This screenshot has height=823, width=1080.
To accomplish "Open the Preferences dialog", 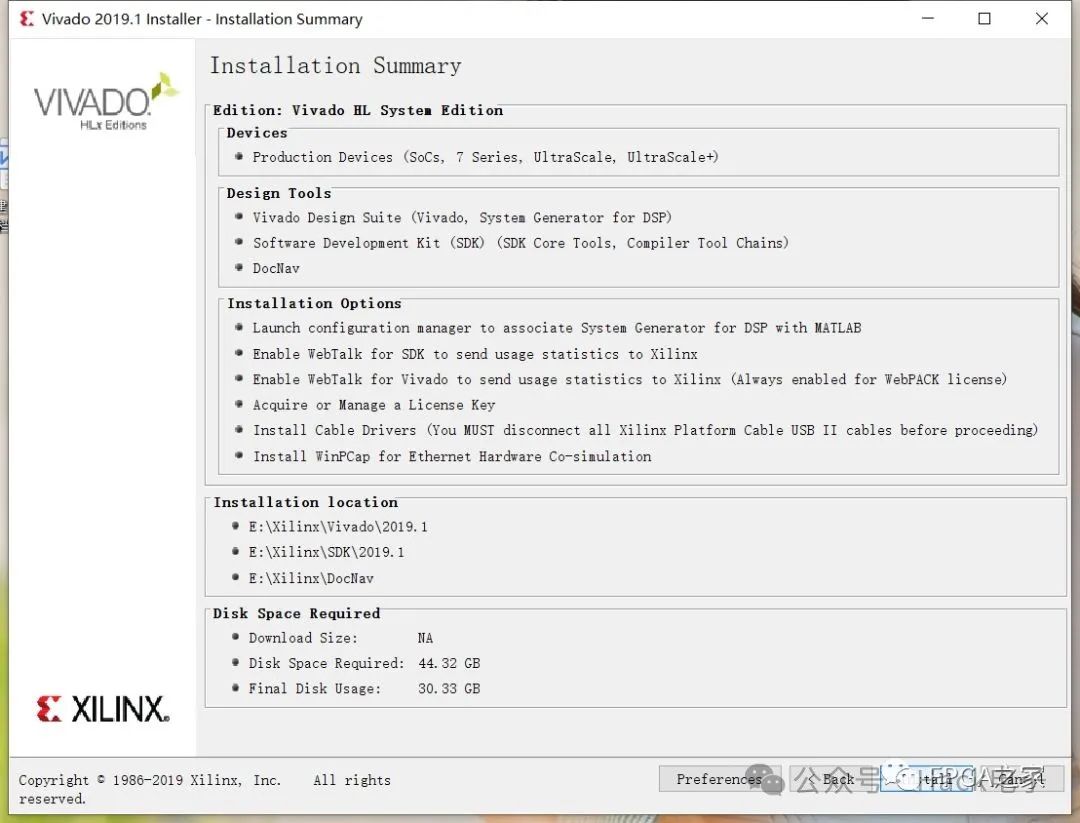I will pos(719,779).
